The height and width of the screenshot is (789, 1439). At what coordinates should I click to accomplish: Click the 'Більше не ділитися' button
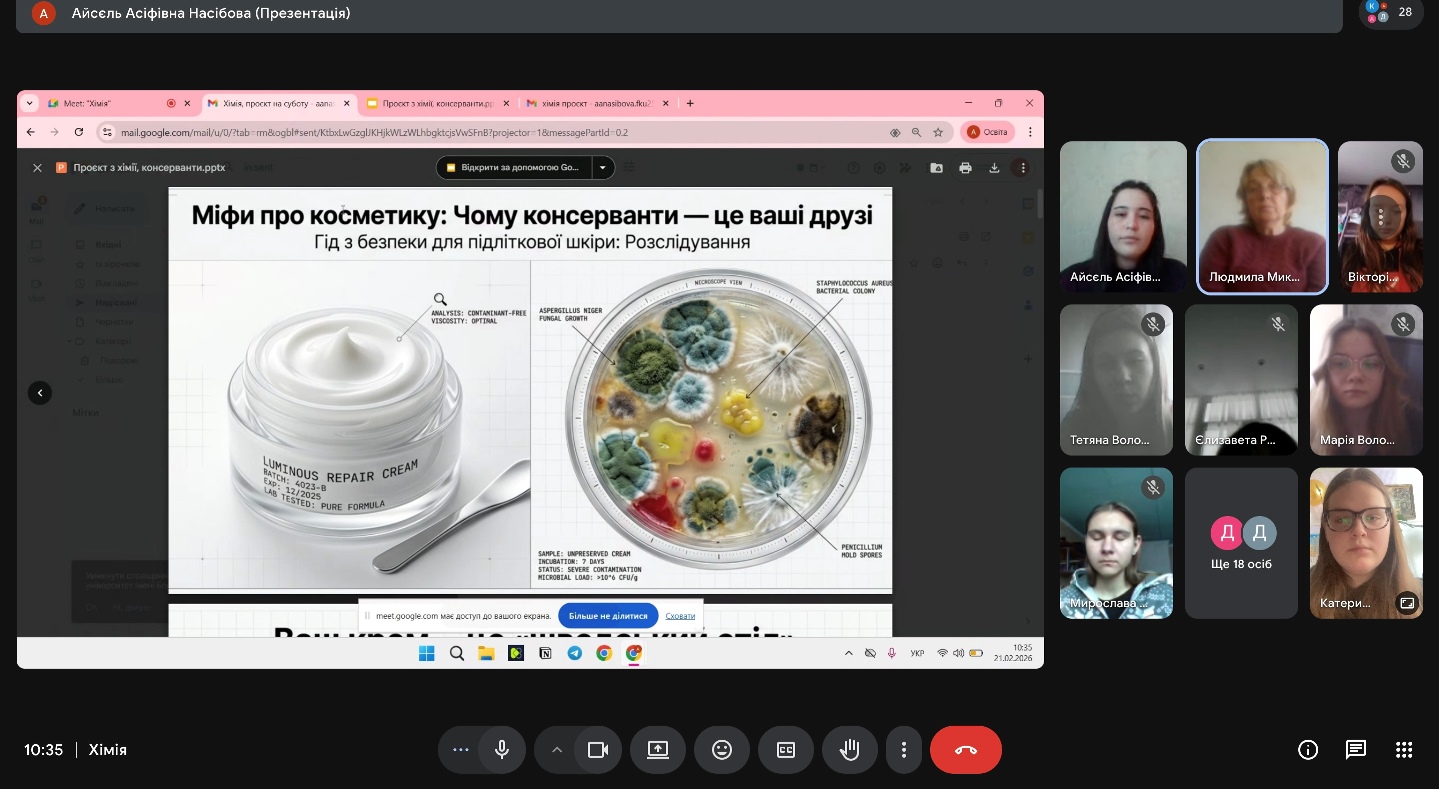coord(608,615)
